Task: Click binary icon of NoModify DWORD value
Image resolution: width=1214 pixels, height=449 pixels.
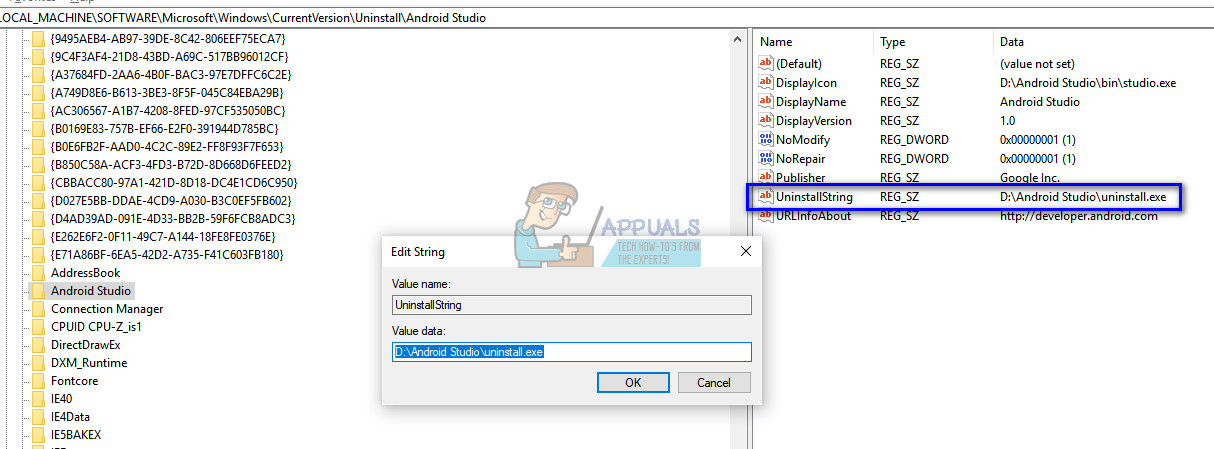Action: [x=766, y=140]
